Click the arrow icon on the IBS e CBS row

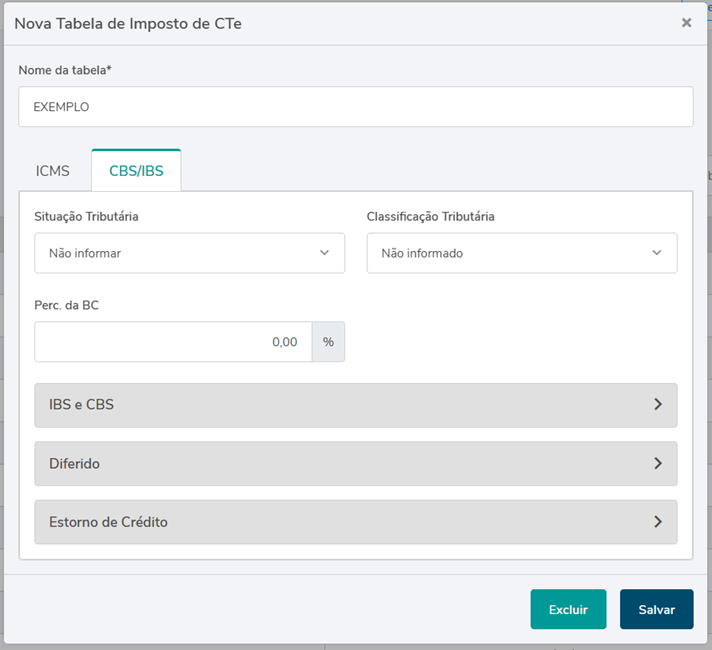658,405
